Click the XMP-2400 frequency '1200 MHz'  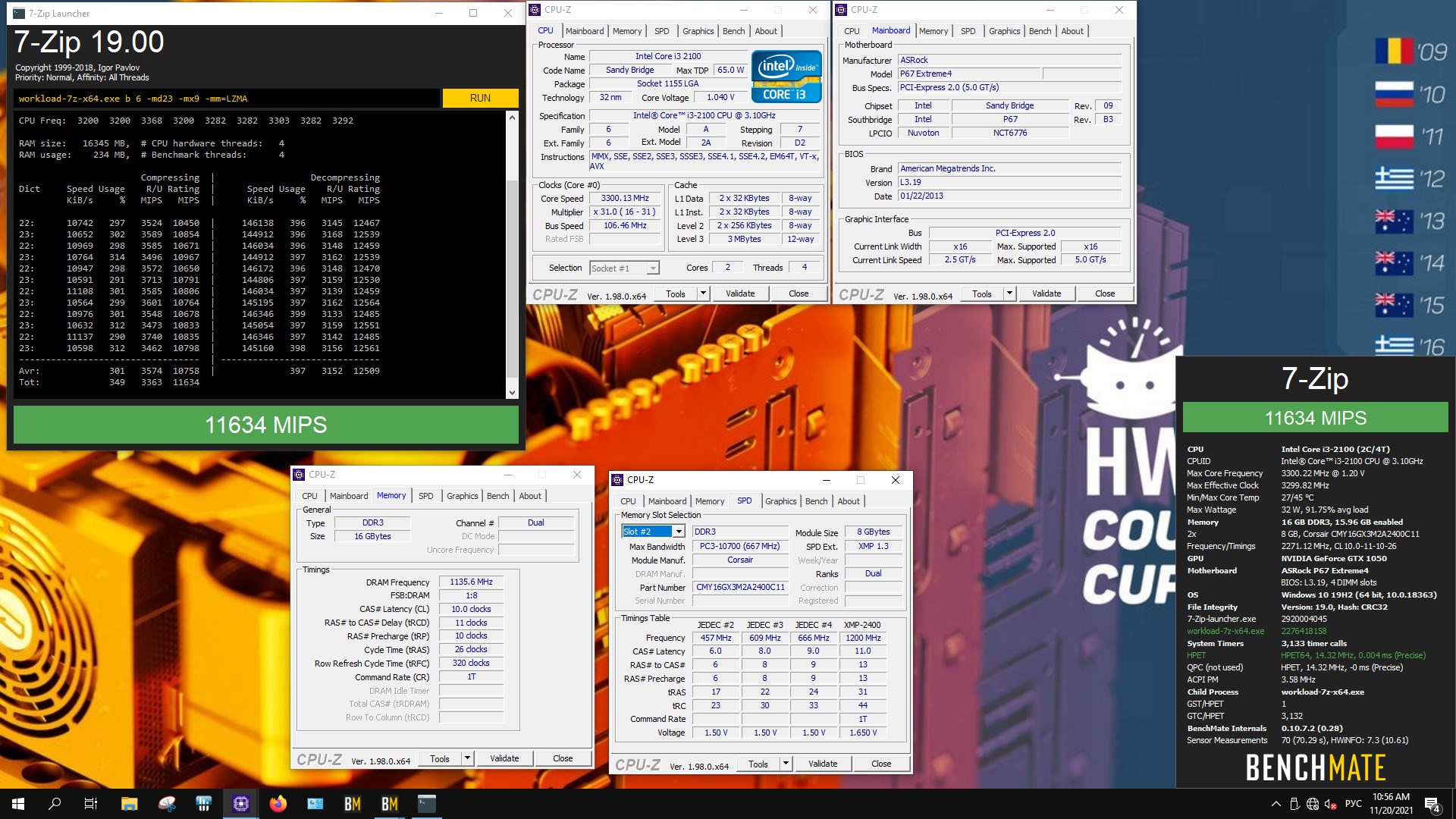click(x=863, y=638)
